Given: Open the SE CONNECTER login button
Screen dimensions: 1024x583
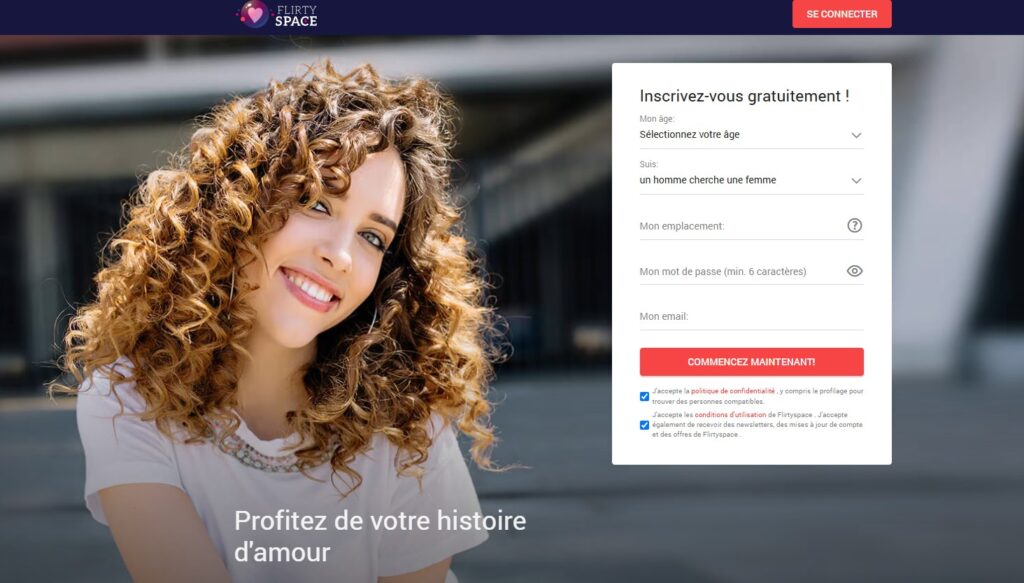Looking at the screenshot, I should point(842,14).
